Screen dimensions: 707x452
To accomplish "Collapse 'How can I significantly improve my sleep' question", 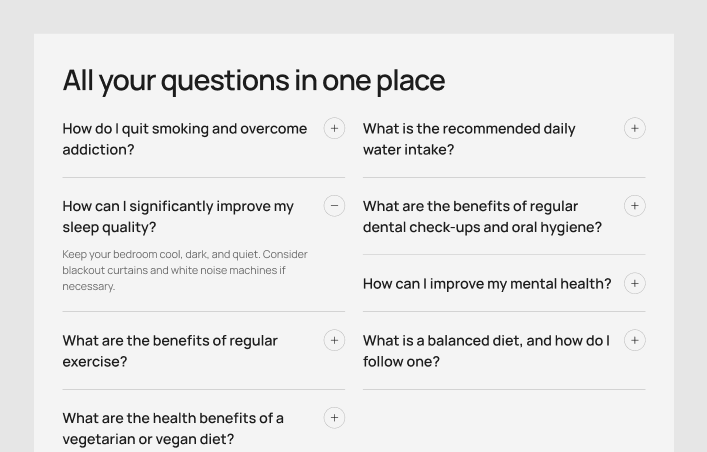I will pyautogui.click(x=178, y=216).
